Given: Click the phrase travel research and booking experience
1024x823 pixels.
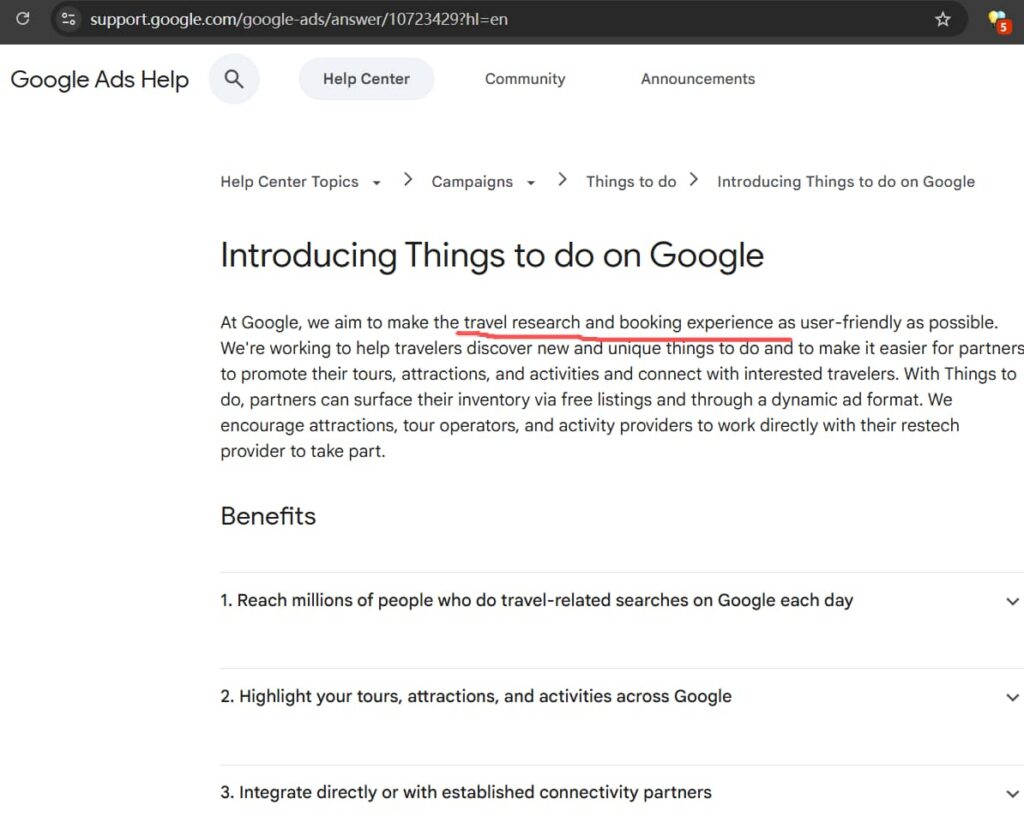Looking at the screenshot, I should [618, 323].
